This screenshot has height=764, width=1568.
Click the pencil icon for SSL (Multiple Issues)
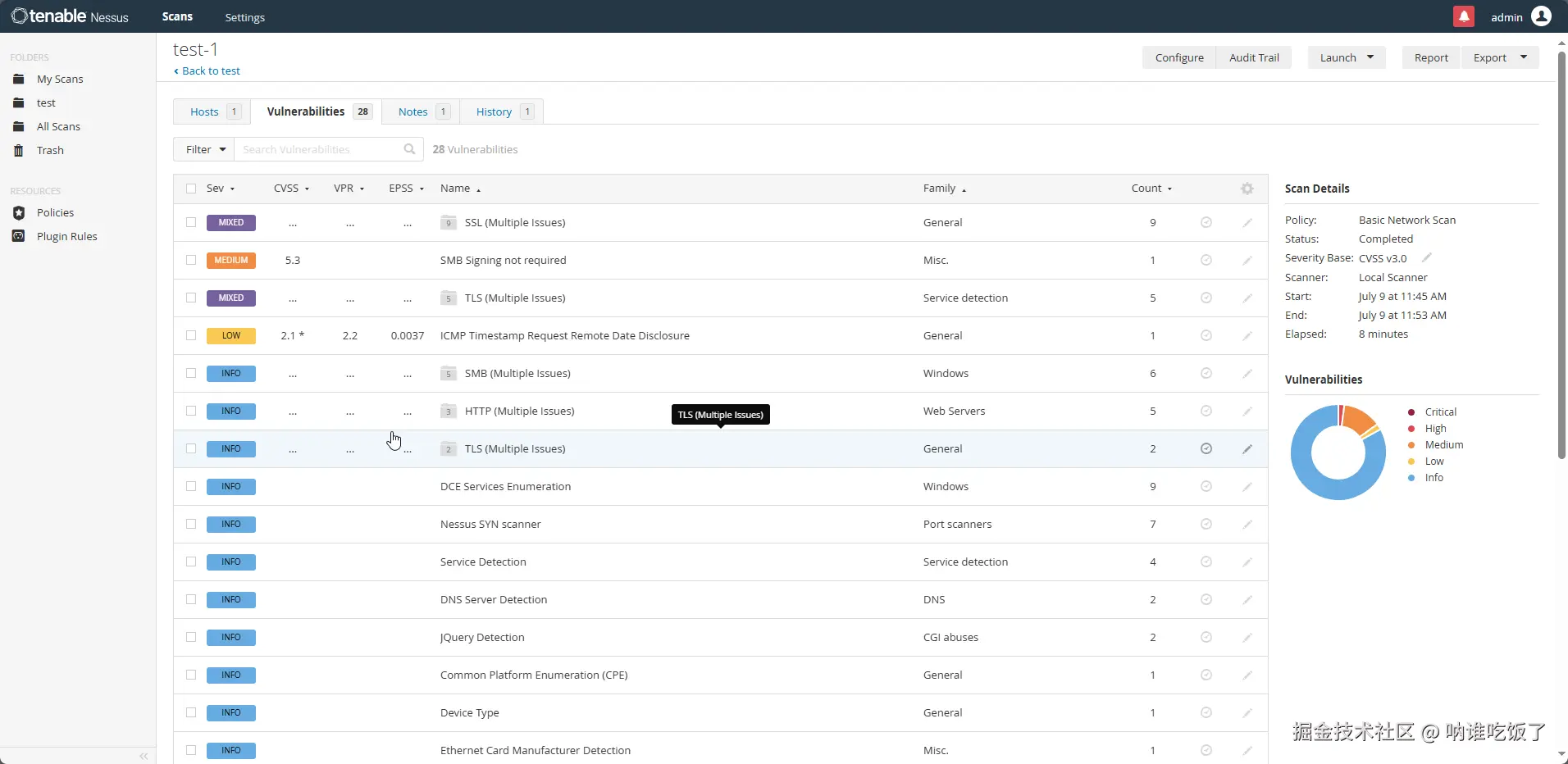(1247, 222)
